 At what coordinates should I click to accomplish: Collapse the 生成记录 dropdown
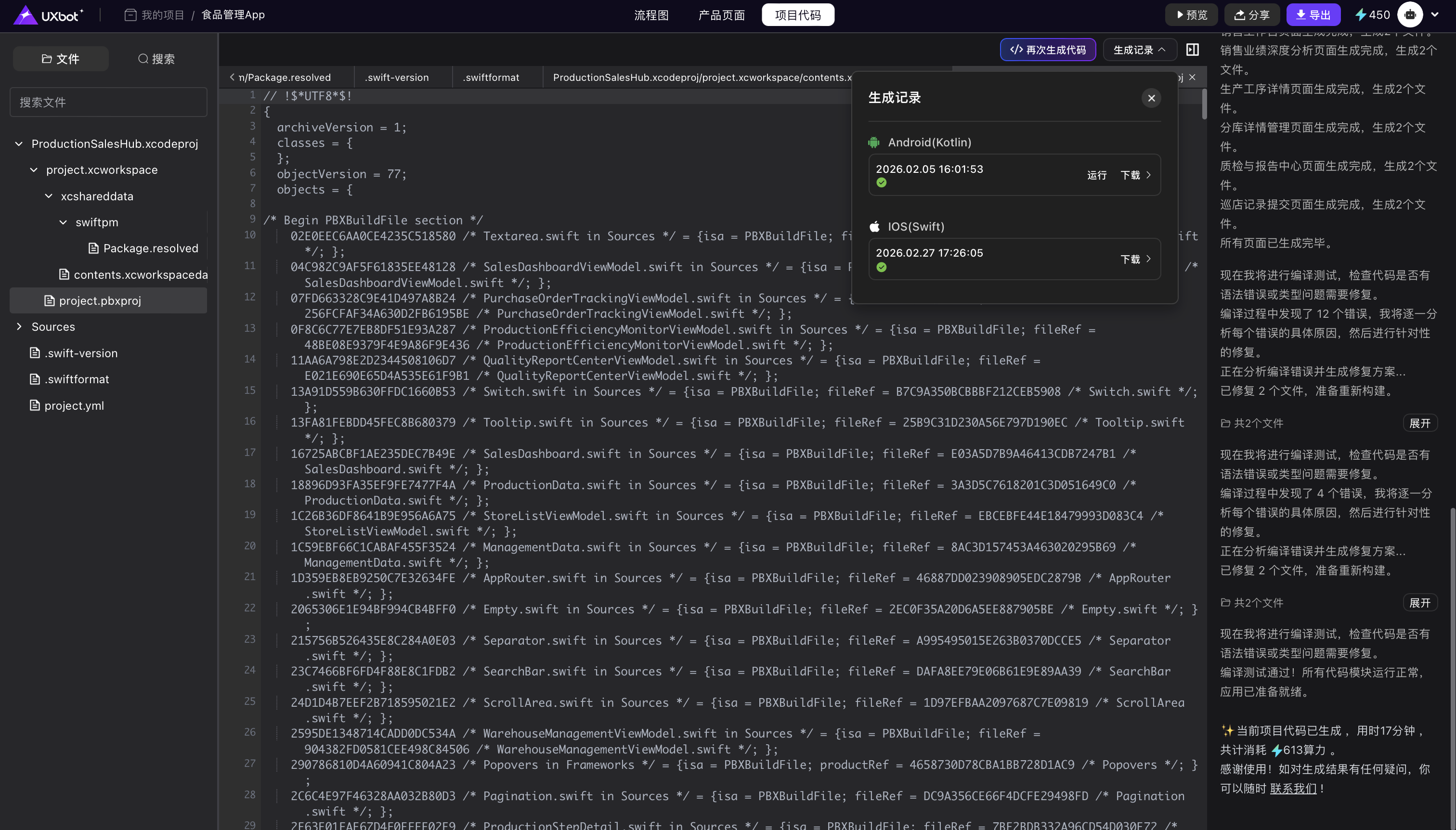tap(1139, 50)
